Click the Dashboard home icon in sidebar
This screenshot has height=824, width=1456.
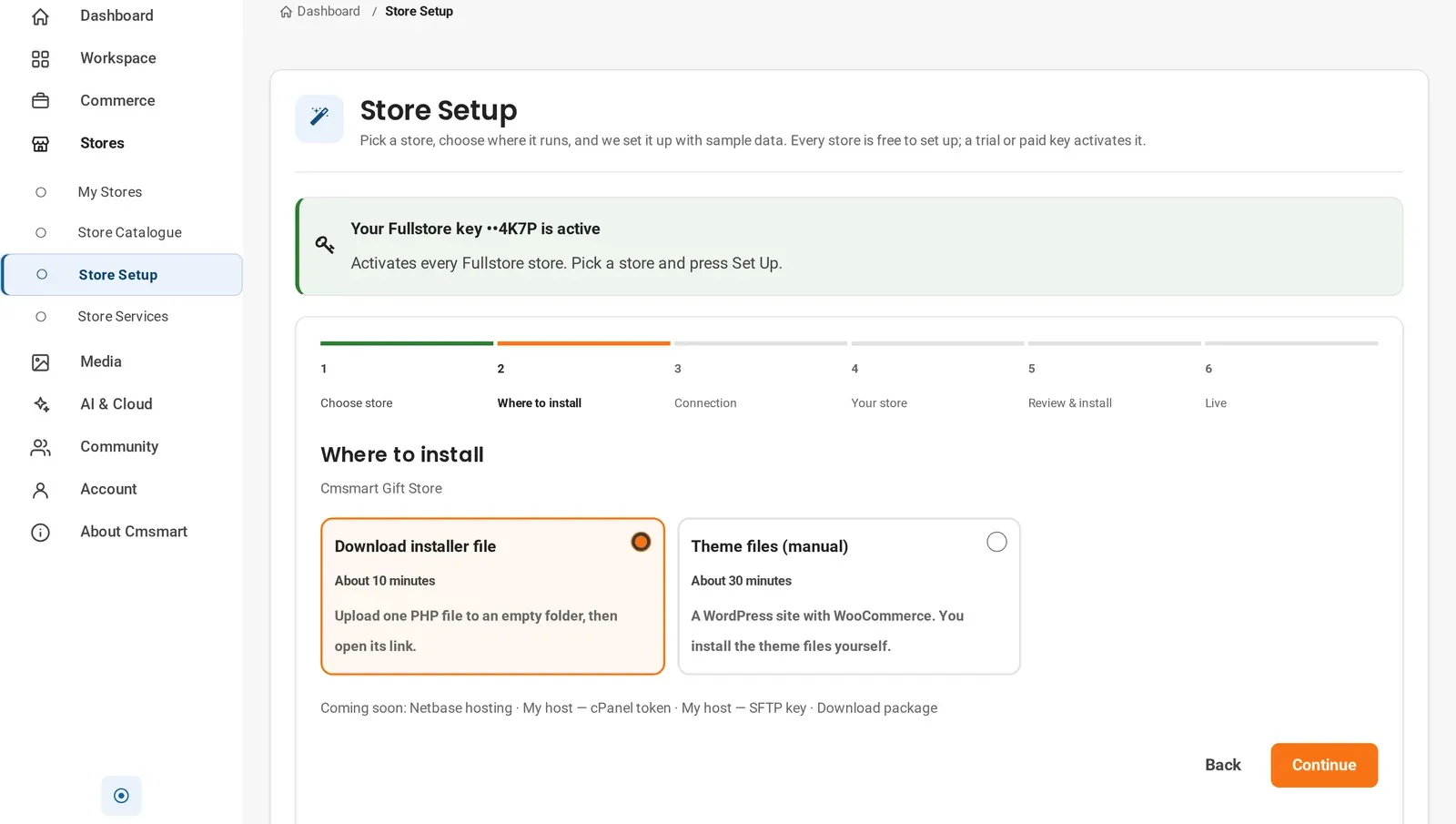(40, 16)
